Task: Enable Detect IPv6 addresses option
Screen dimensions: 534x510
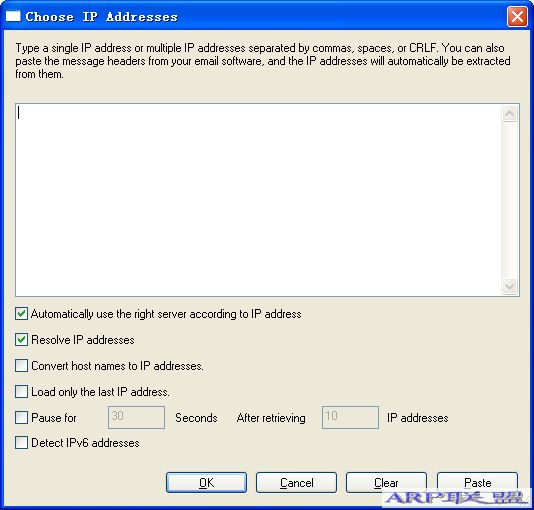Action: click(x=21, y=443)
